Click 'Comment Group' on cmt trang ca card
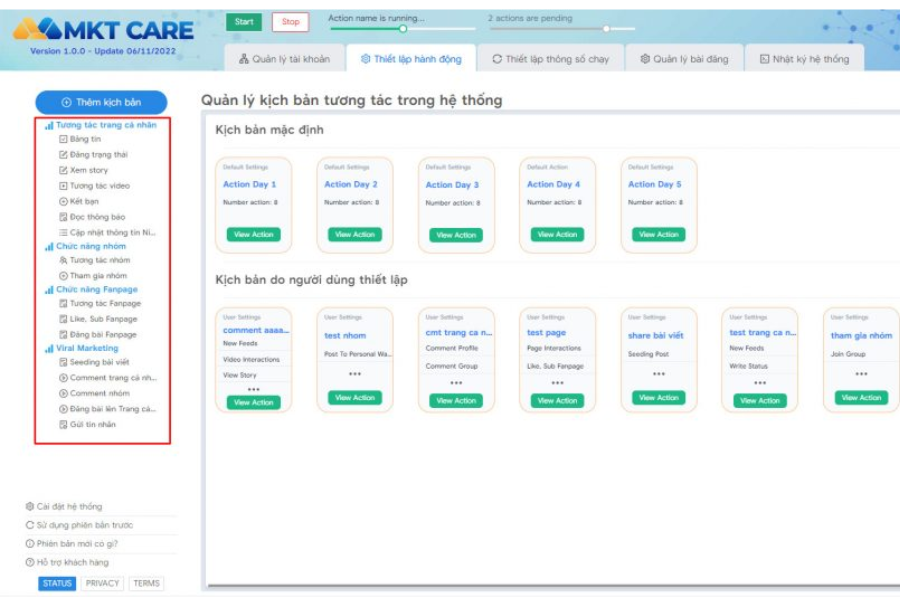 [x=452, y=366]
